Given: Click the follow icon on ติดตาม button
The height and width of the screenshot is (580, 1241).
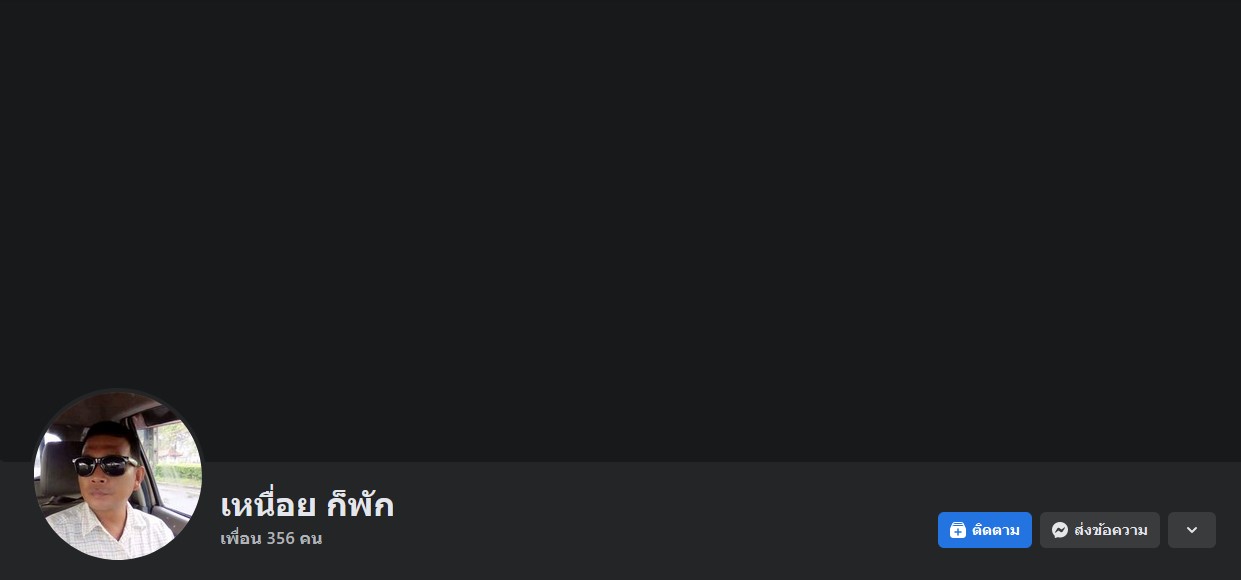Looking at the screenshot, I should pos(957,530).
